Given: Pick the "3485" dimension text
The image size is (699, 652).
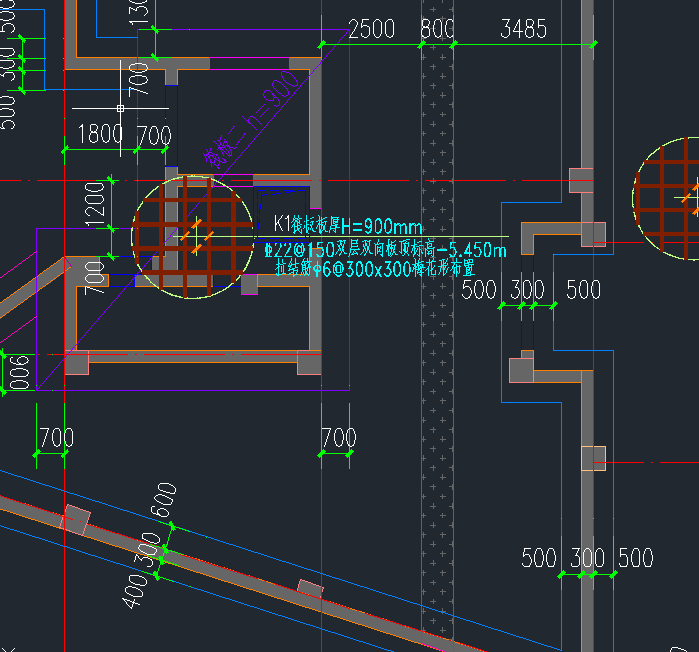Looking at the screenshot, I should point(523,29).
